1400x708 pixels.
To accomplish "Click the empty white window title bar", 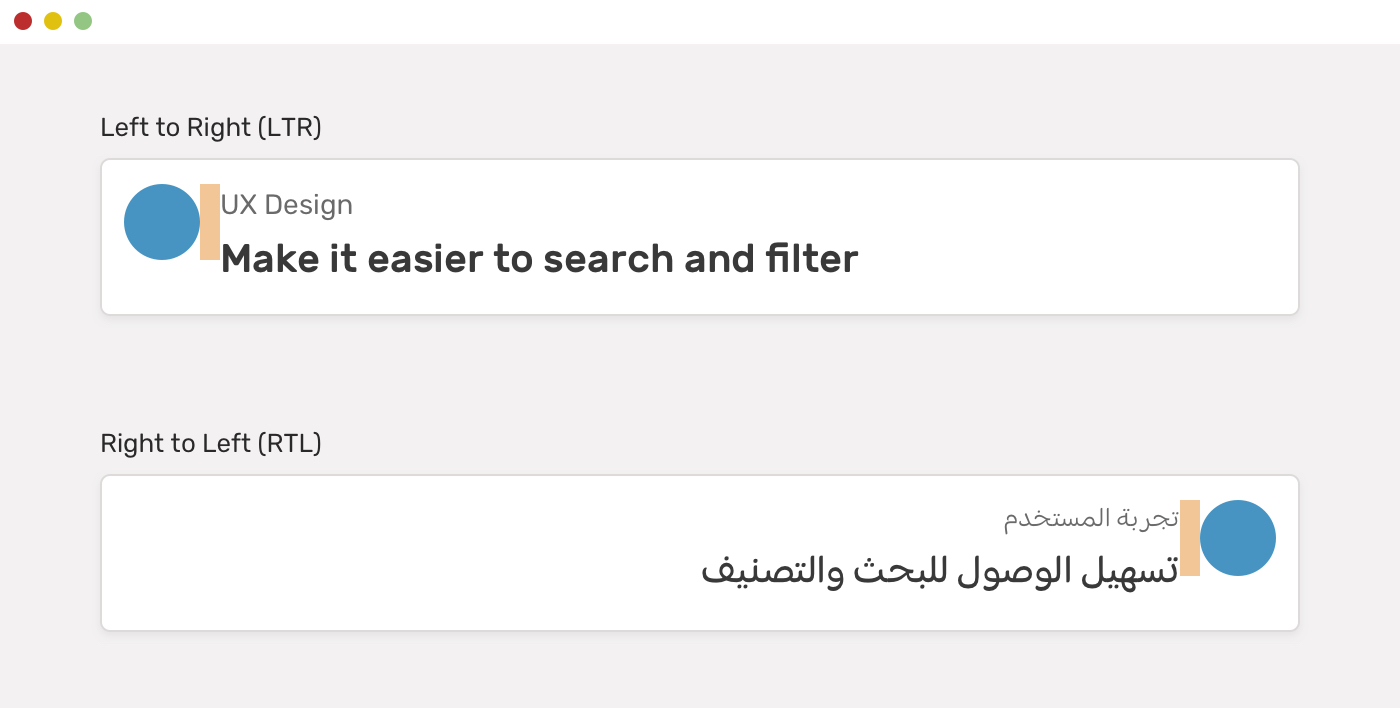I will 700,21.
